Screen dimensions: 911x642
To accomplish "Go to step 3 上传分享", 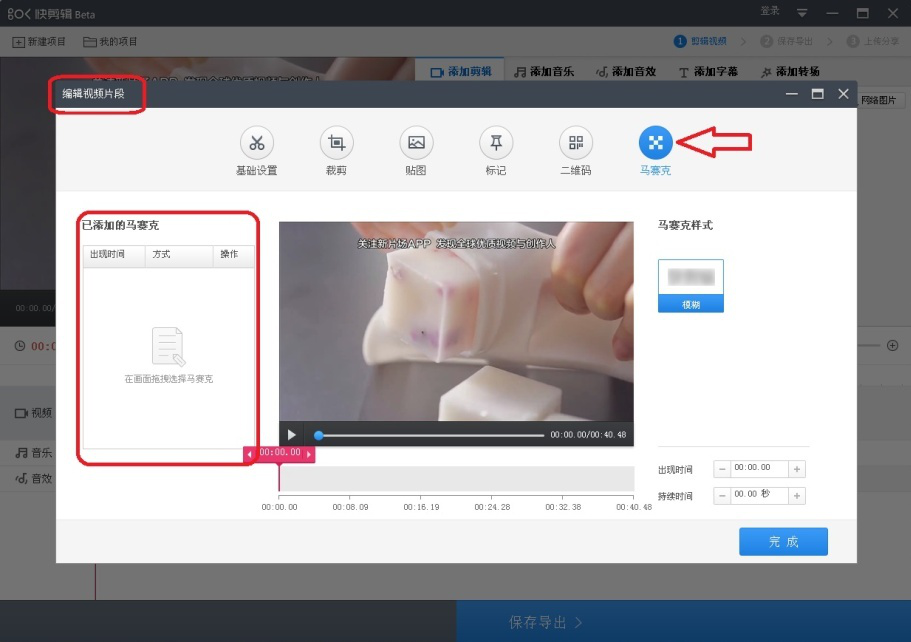I will (x=873, y=41).
